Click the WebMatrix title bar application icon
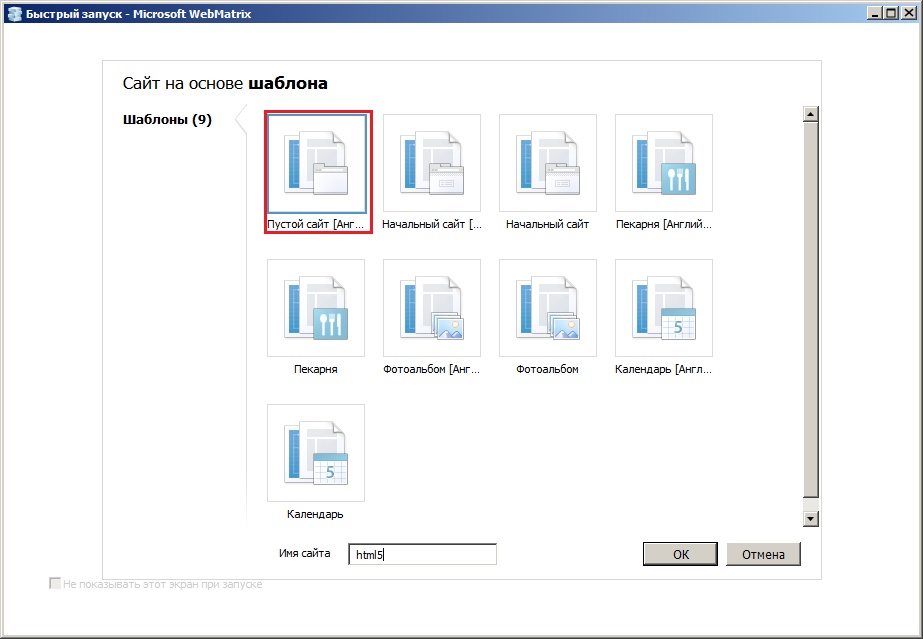923x639 pixels. (x=14, y=14)
